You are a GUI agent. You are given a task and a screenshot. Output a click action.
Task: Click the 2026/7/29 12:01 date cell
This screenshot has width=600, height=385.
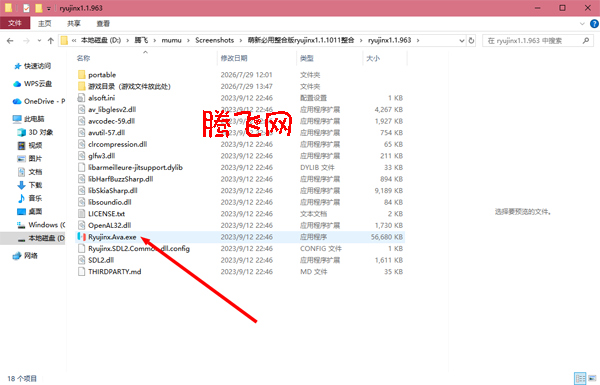point(246,75)
